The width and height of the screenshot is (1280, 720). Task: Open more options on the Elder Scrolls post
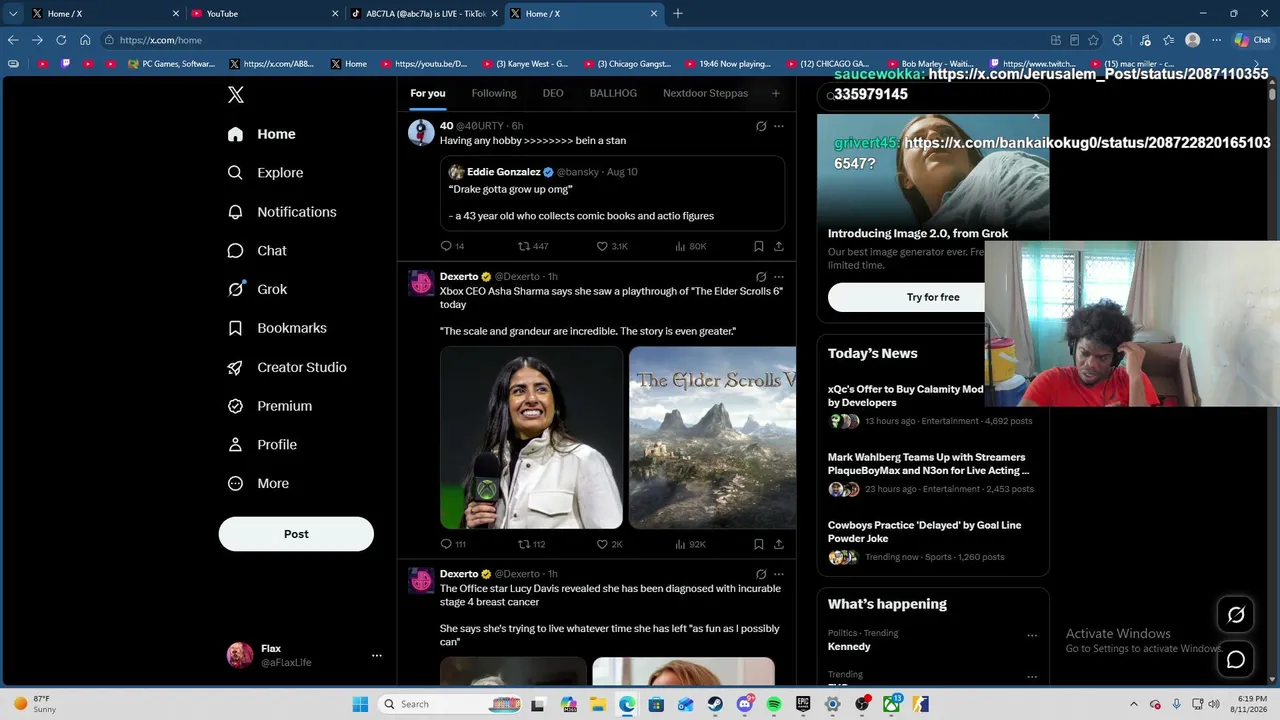point(779,277)
